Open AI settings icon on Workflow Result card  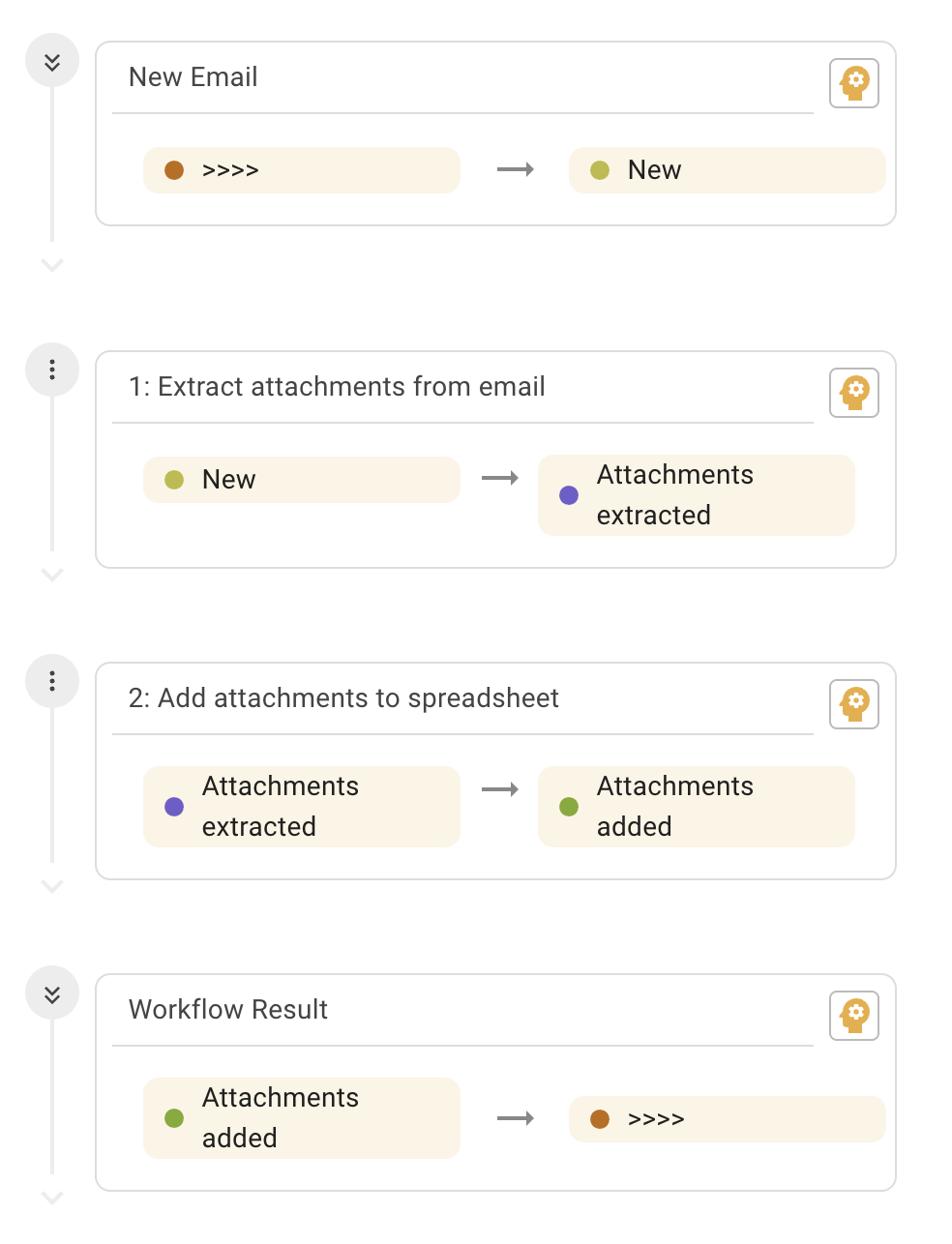pyautogui.click(x=854, y=1016)
